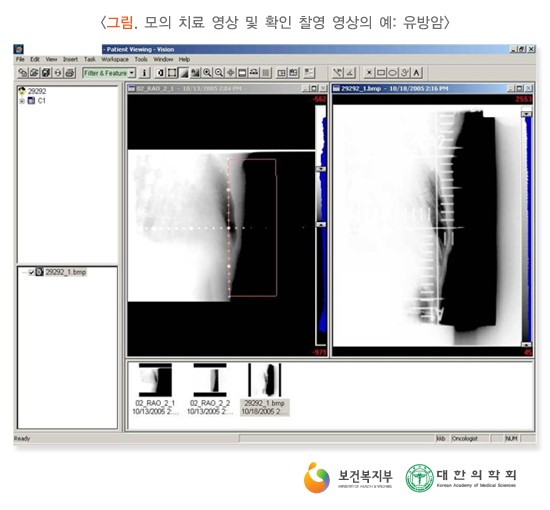Viewport: 550px width, 510px height.
Task: Click the zoom out magnifier icon
Action: tap(219, 73)
